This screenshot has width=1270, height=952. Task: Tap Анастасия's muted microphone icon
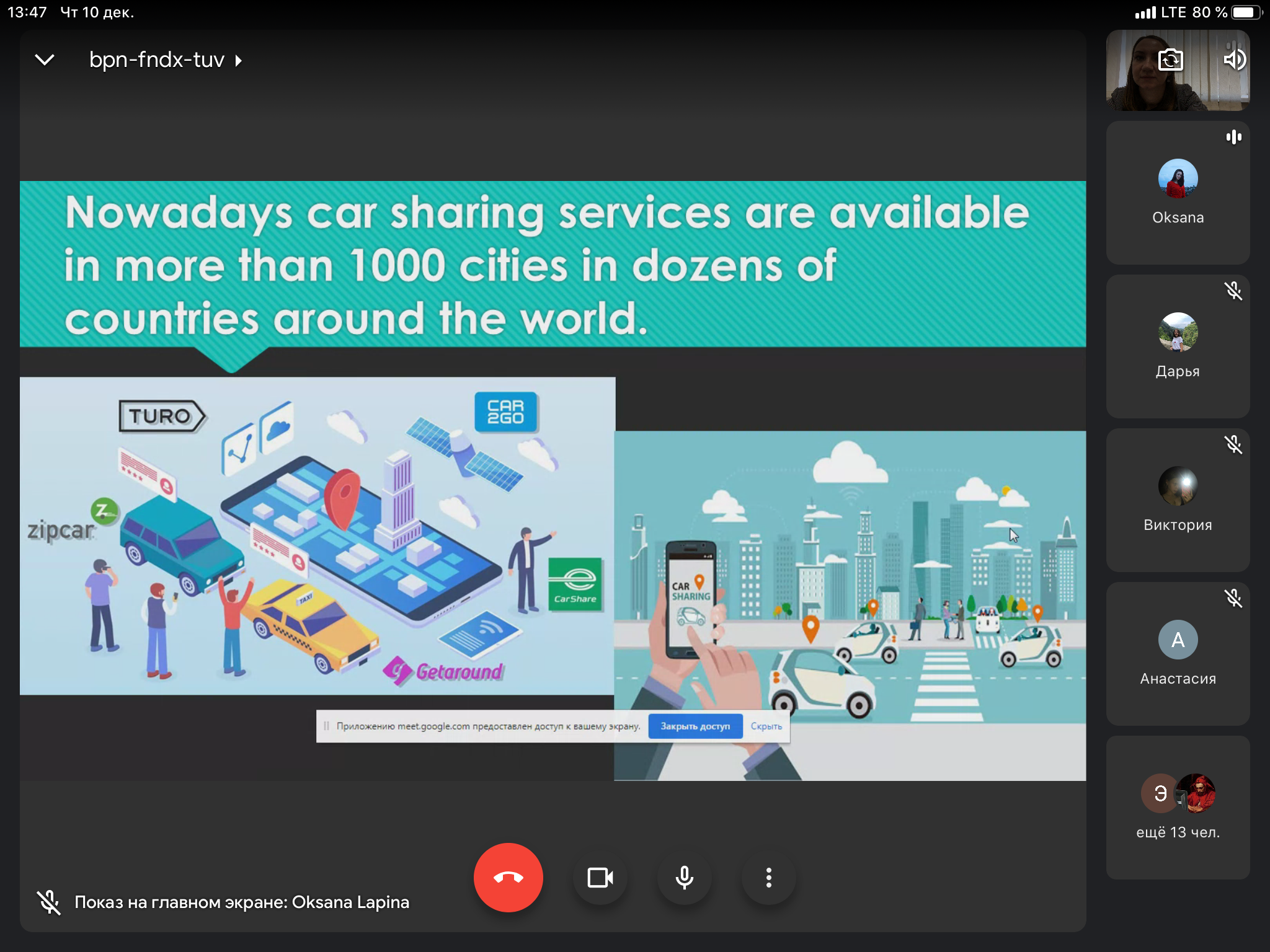1233,598
